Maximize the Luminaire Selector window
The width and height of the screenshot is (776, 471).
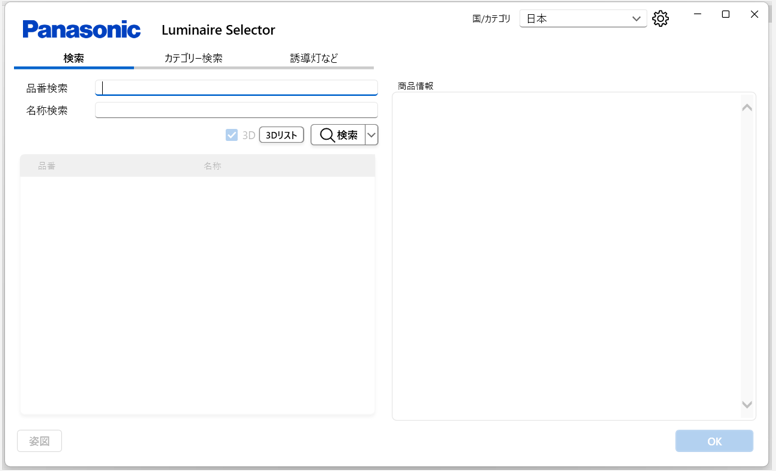point(726,15)
